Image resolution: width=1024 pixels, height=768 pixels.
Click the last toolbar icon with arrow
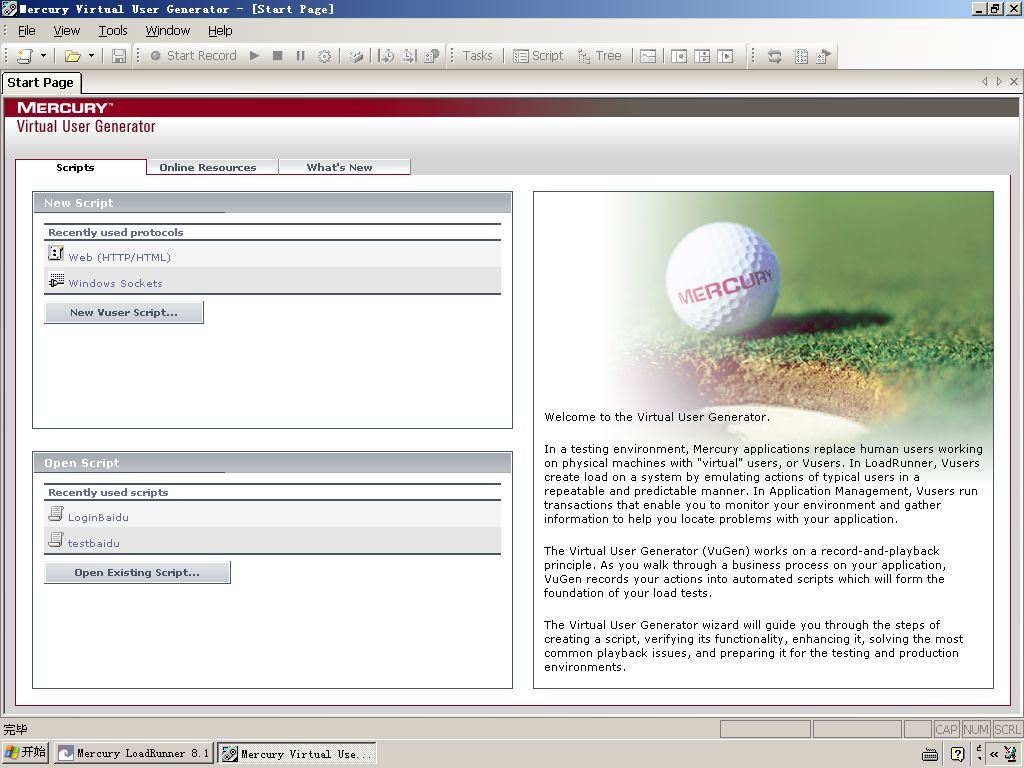(x=824, y=56)
